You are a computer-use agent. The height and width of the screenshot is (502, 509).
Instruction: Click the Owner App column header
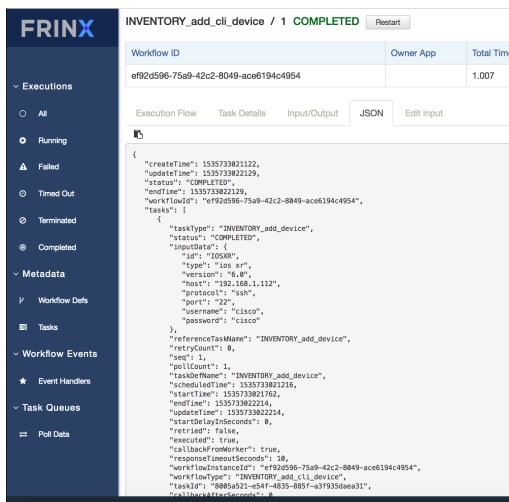point(426,53)
